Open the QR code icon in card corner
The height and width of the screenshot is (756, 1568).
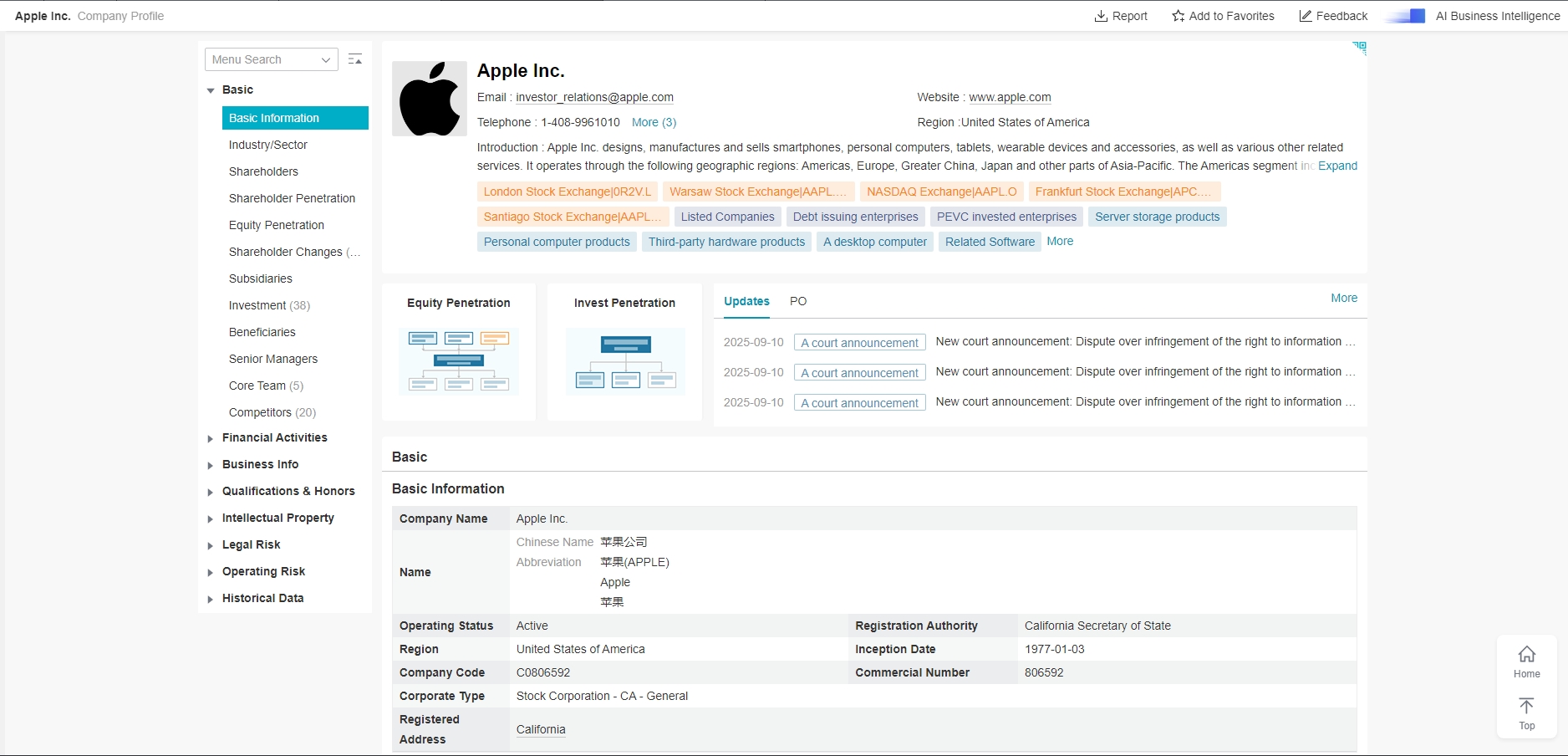1360,48
